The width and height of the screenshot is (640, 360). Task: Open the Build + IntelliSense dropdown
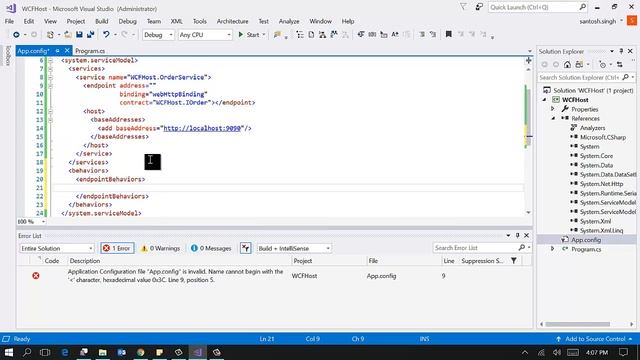pos(294,248)
